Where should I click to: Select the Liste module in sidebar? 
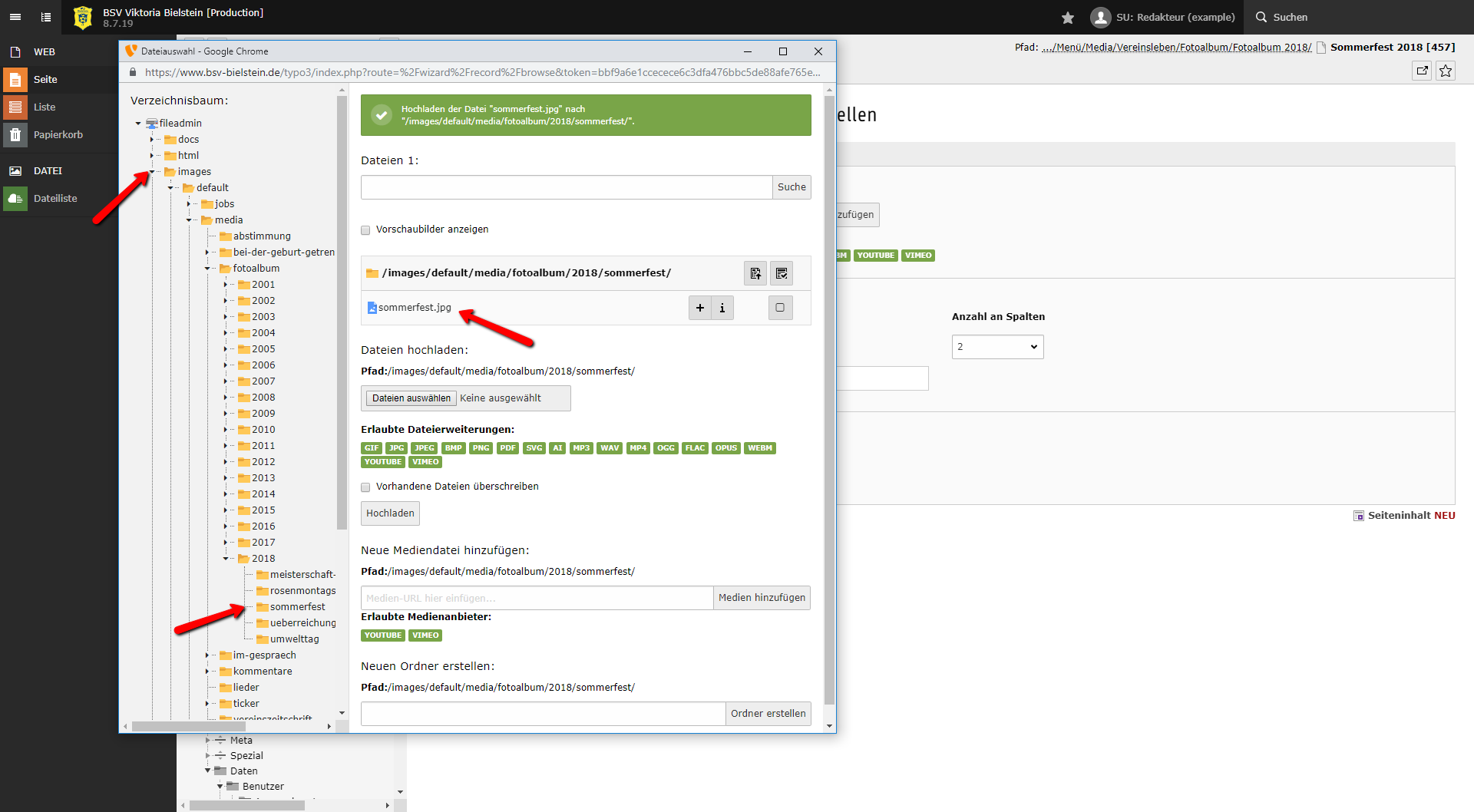[45, 107]
